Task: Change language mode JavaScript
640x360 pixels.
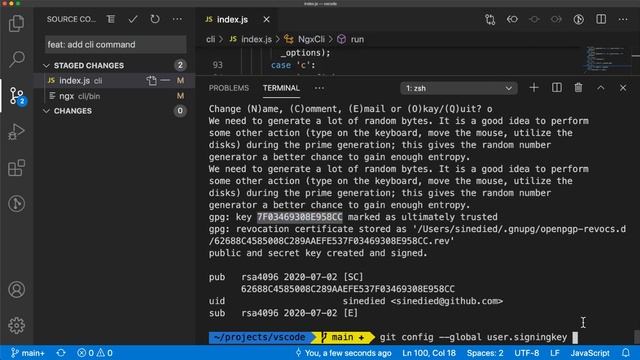Action: tap(590, 353)
